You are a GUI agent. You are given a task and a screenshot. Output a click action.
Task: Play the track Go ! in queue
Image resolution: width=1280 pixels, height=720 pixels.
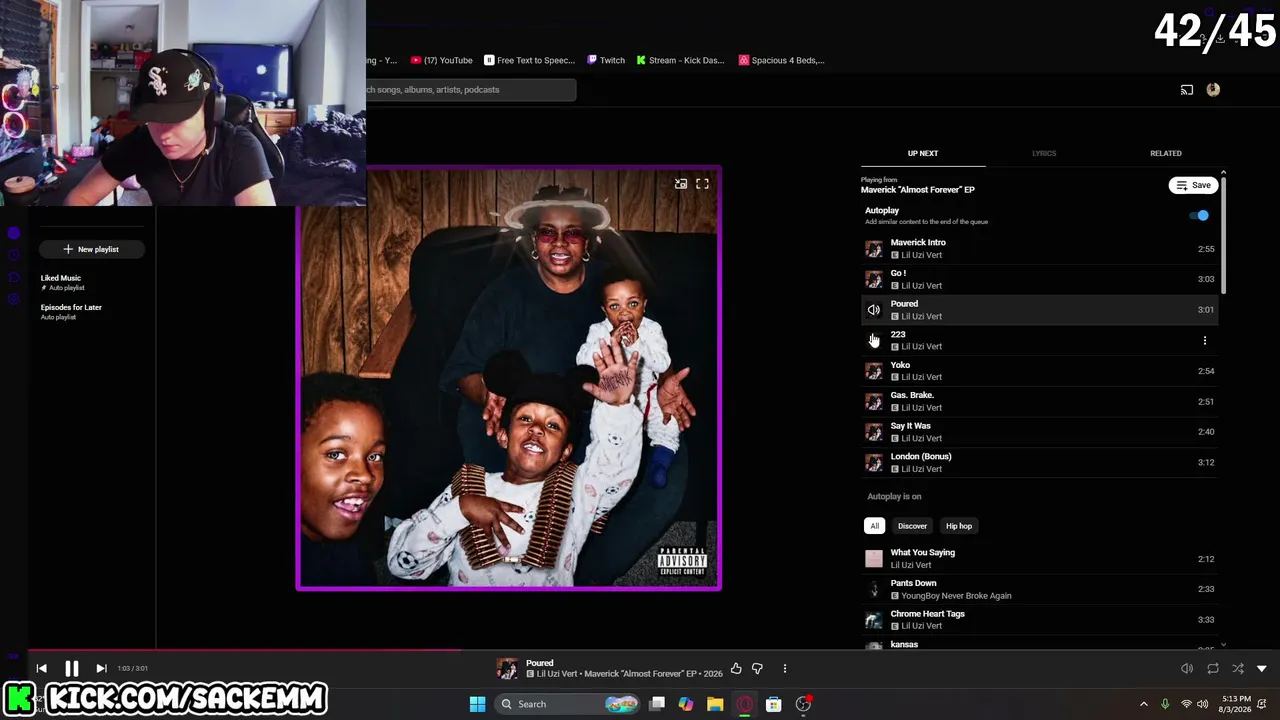[1040, 279]
